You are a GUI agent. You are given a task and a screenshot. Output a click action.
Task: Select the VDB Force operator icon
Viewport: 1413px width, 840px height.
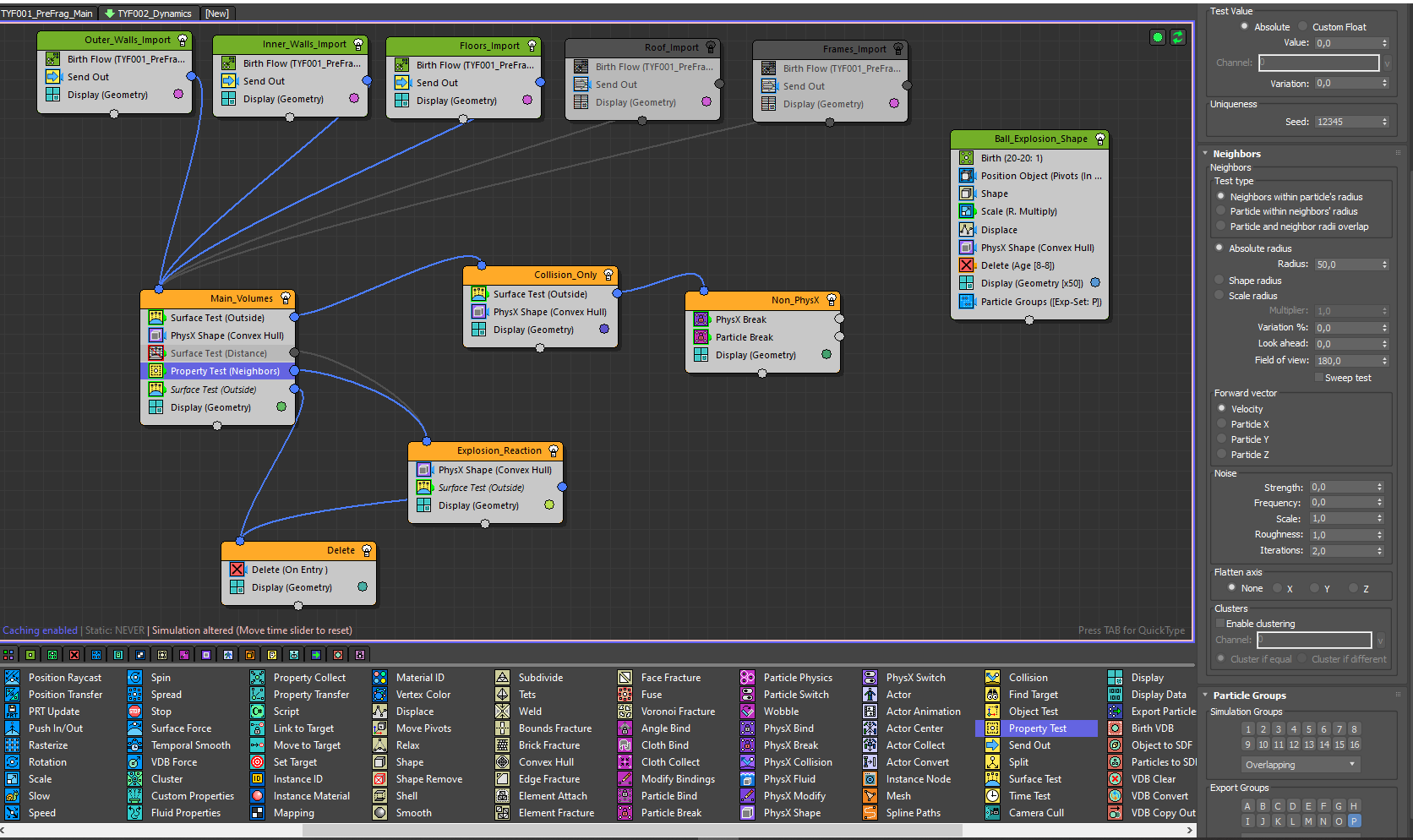click(135, 761)
